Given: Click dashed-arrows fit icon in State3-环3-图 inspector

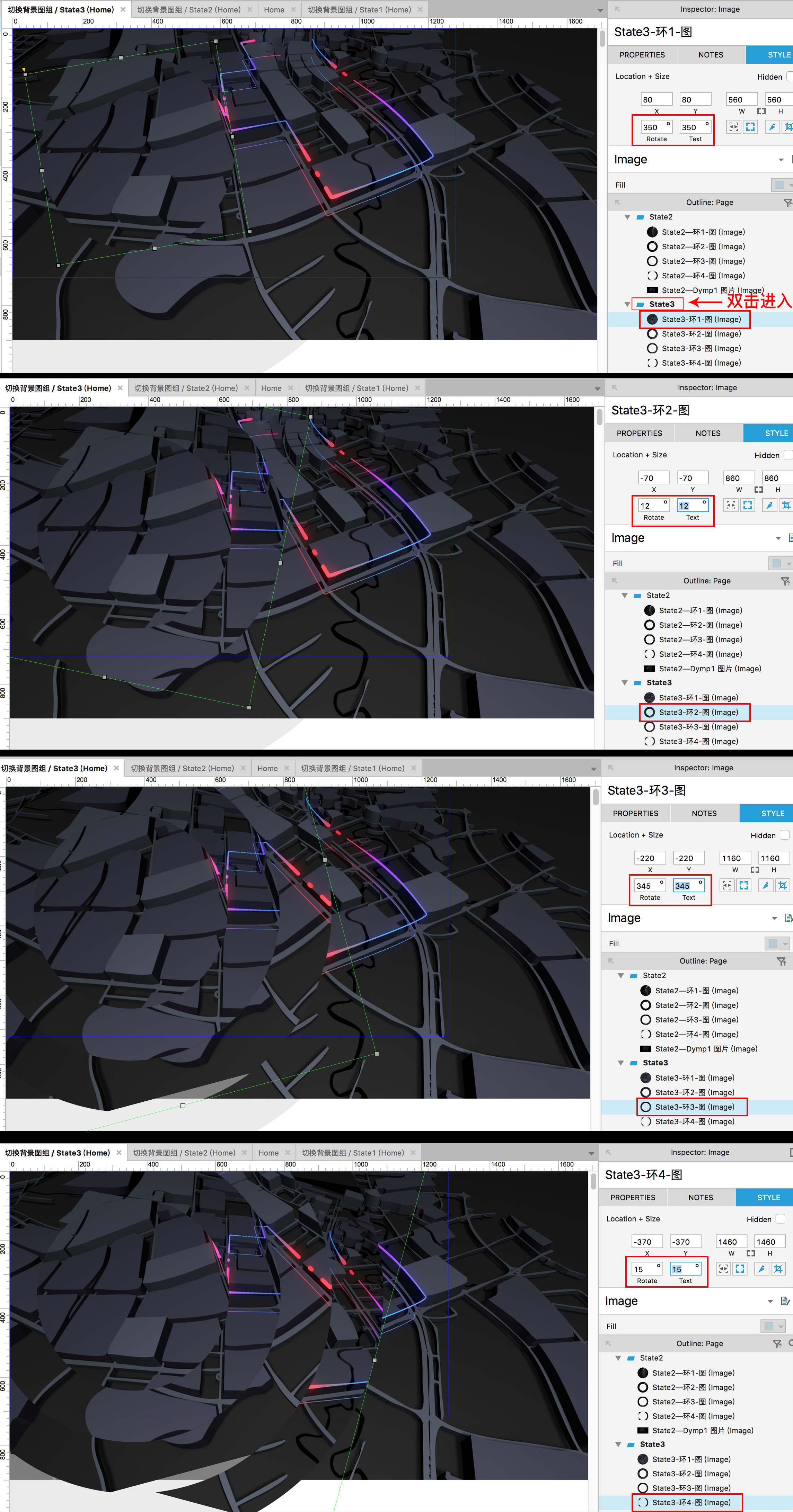Looking at the screenshot, I should pyautogui.click(x=727, y=885).
